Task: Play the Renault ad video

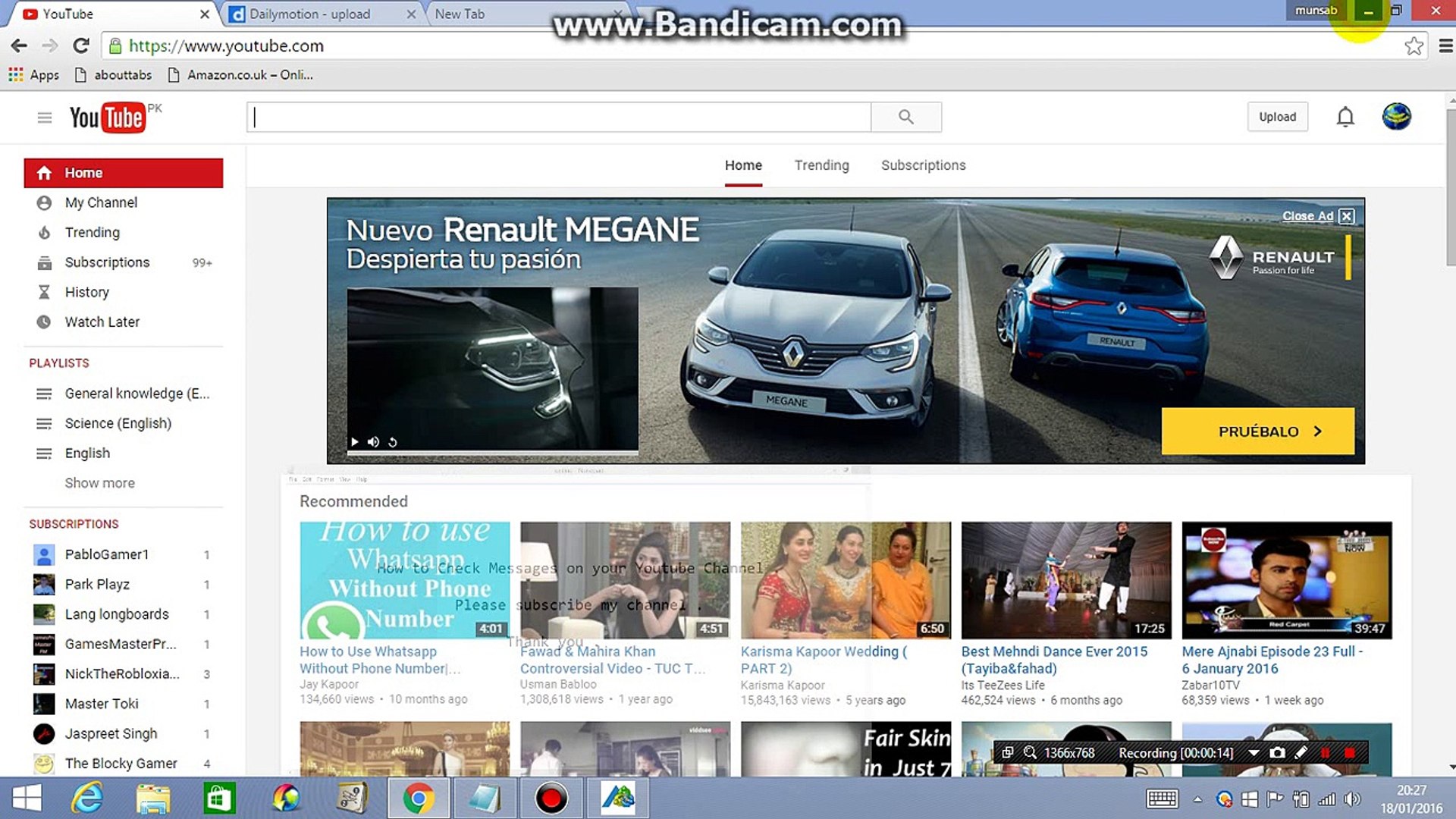Action: pyautogui.click(x=354, y=442)
